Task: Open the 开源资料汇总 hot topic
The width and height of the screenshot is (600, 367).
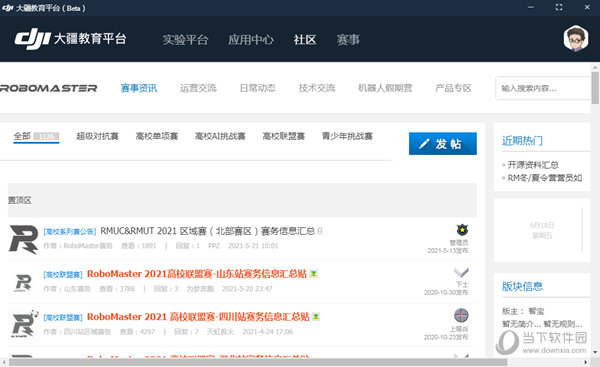Action: pyautogui.click(x=533, y=165)
